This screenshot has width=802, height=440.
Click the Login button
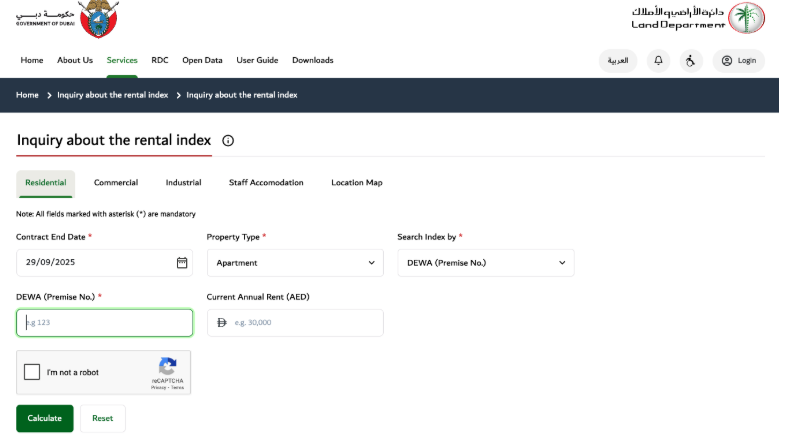point(738,60)
